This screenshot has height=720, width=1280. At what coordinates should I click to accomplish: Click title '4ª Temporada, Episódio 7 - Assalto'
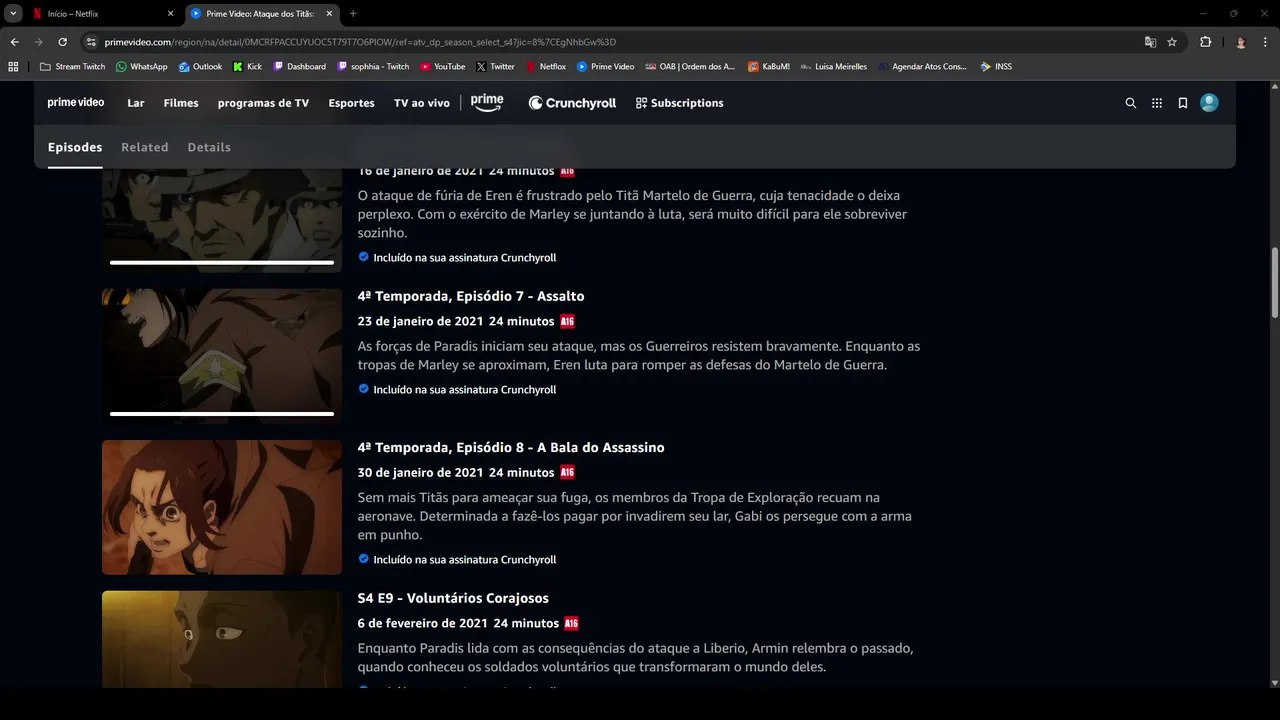coord(471,296)
